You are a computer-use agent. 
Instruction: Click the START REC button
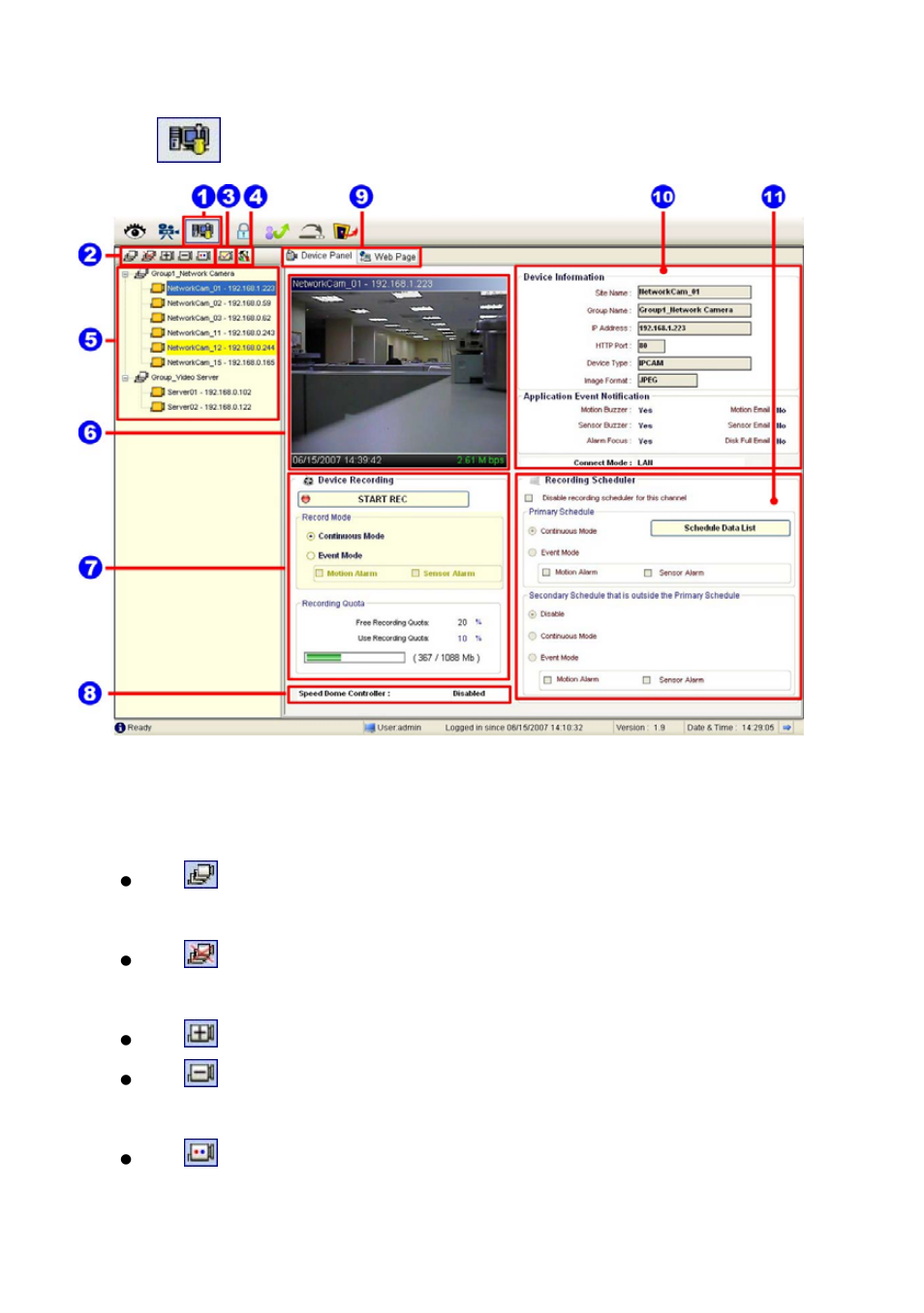pos(383,499)
